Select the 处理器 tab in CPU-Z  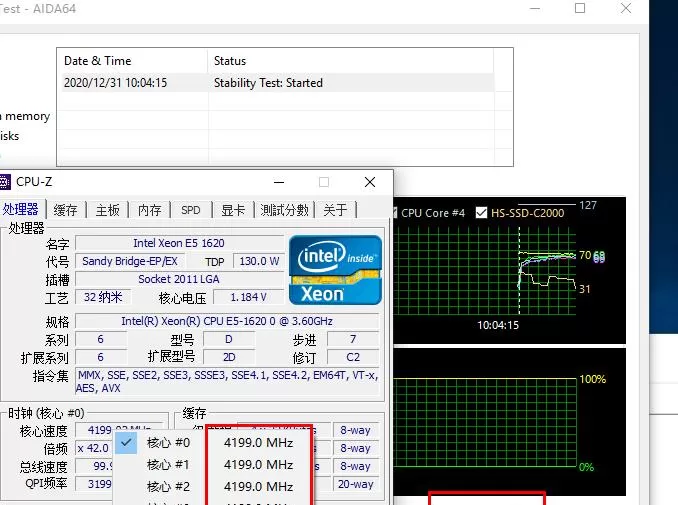(x=20, y=209)
